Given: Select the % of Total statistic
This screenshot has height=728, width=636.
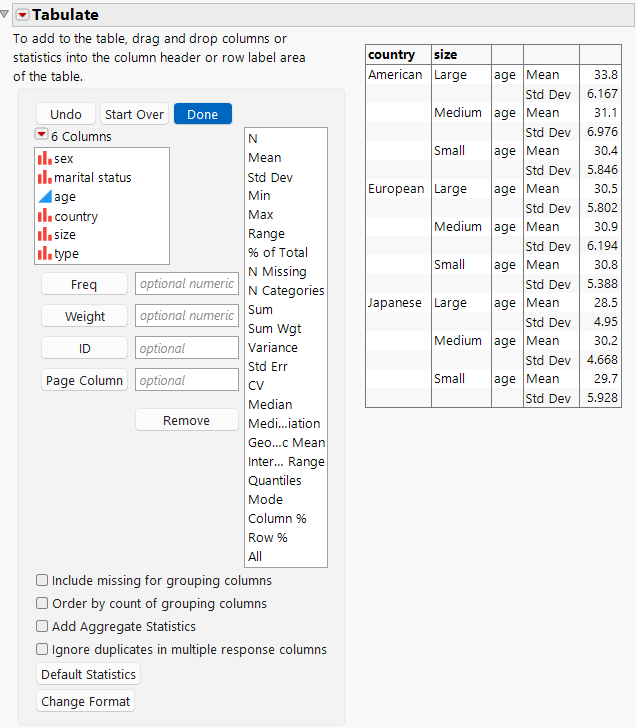Looking at the screenshot, I should [x=278, y=253].
